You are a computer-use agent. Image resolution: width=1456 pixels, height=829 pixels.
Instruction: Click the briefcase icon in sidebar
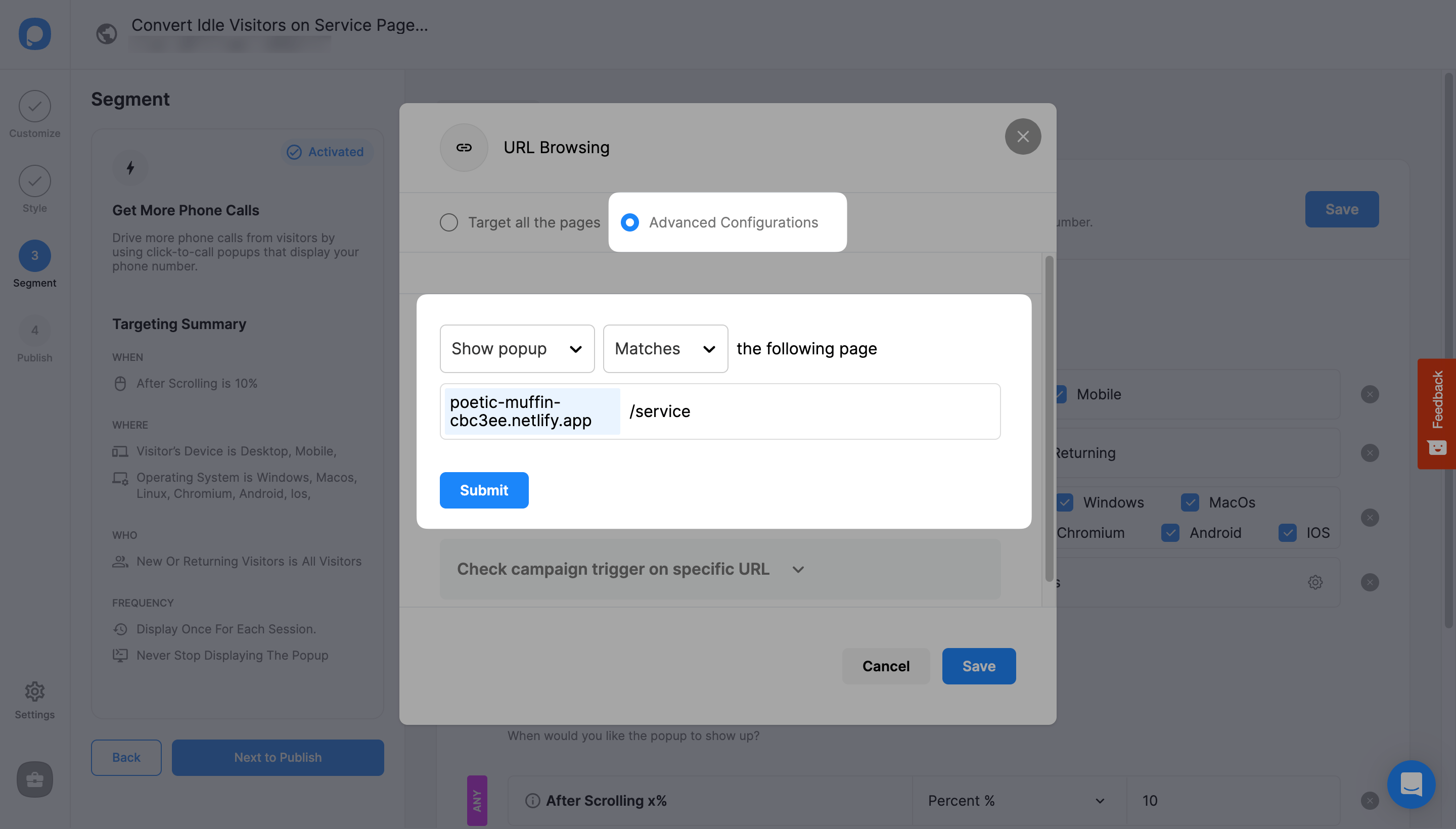coord(35,779)
